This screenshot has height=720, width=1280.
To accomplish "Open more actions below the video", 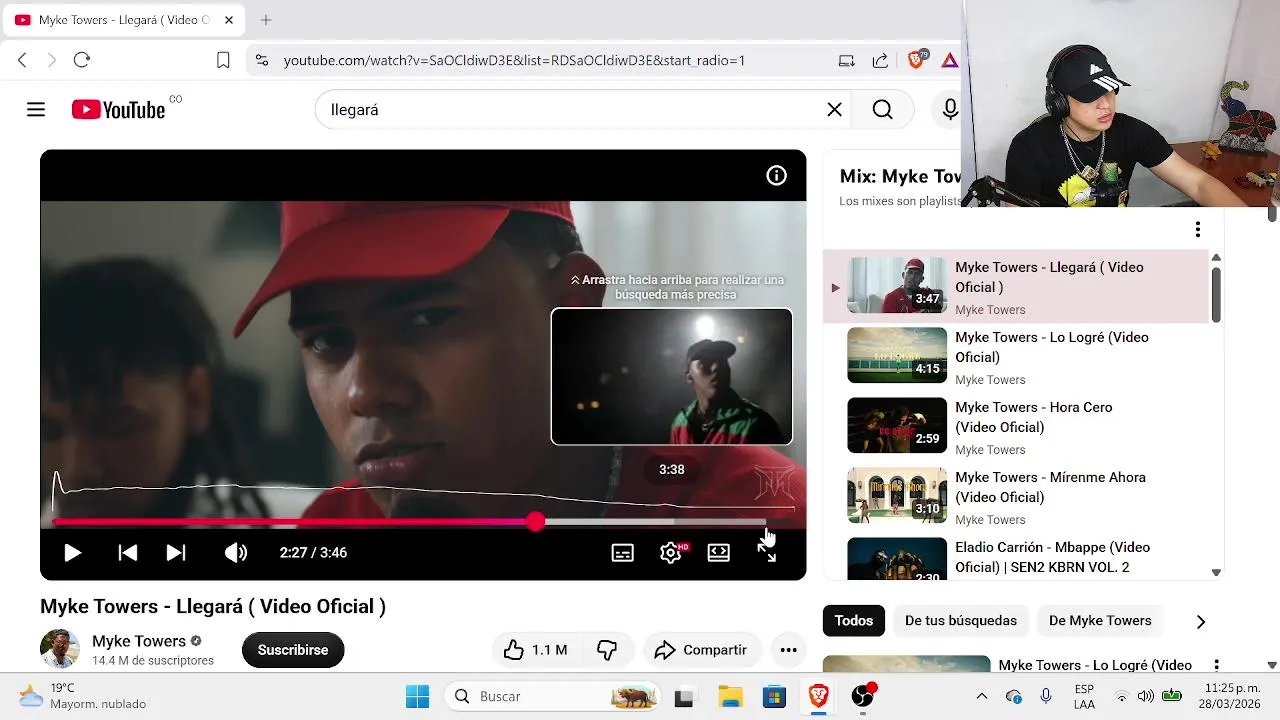I will [x=788, y=650].
